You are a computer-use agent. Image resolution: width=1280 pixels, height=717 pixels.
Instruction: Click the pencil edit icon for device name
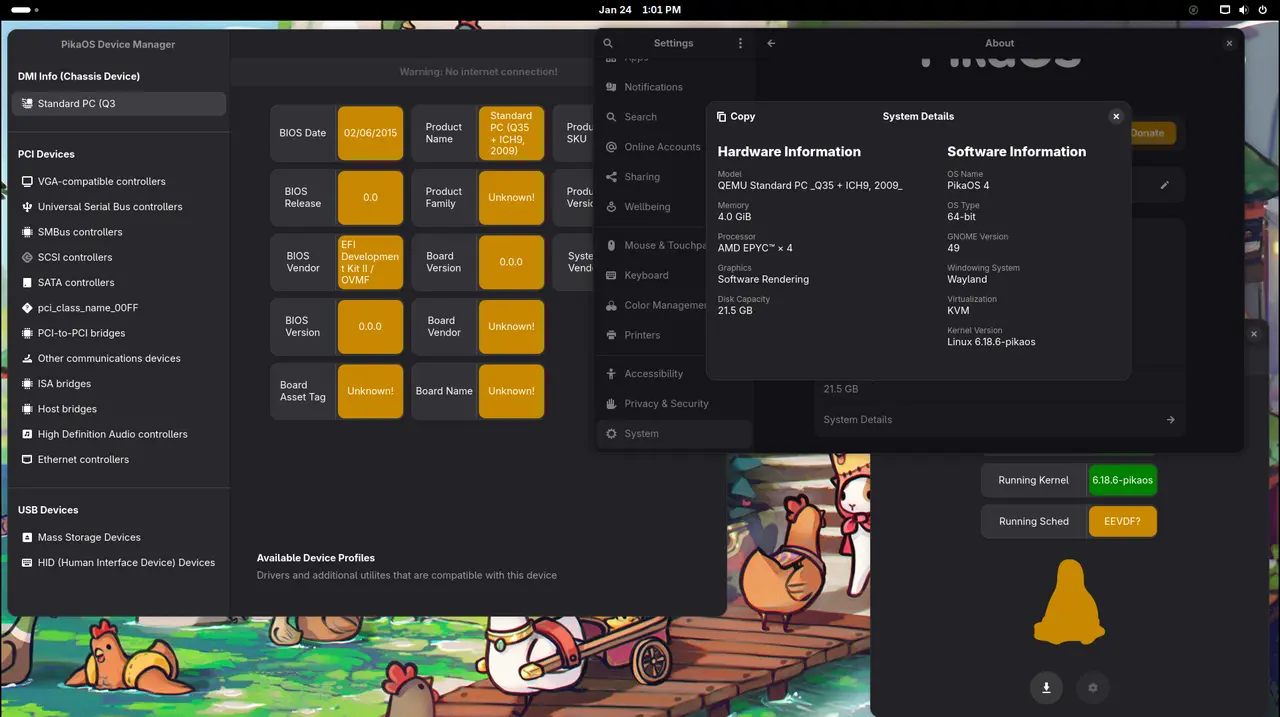point(1164,185)
